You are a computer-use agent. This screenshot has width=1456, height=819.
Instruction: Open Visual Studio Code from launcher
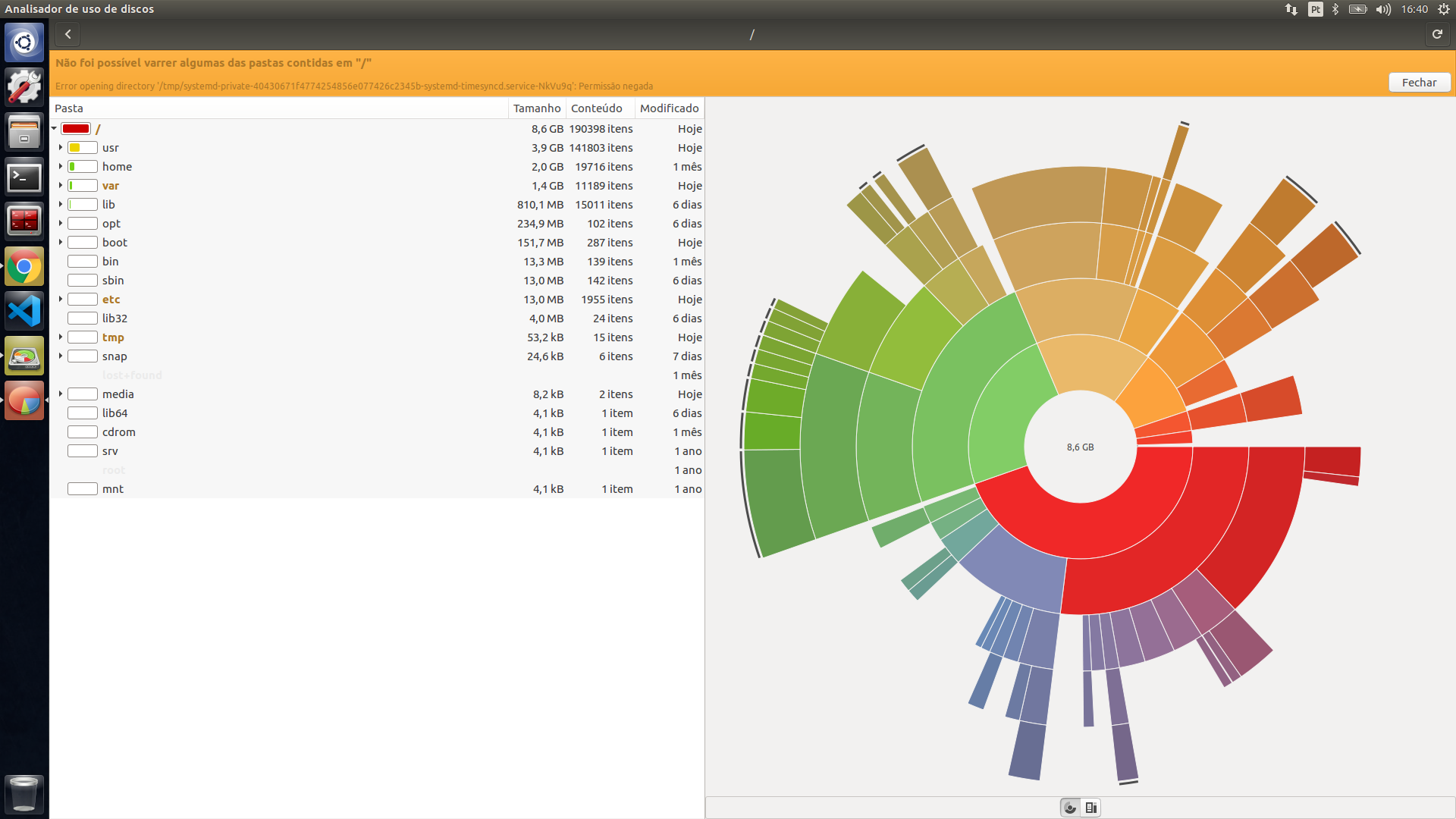coord(24,311)
